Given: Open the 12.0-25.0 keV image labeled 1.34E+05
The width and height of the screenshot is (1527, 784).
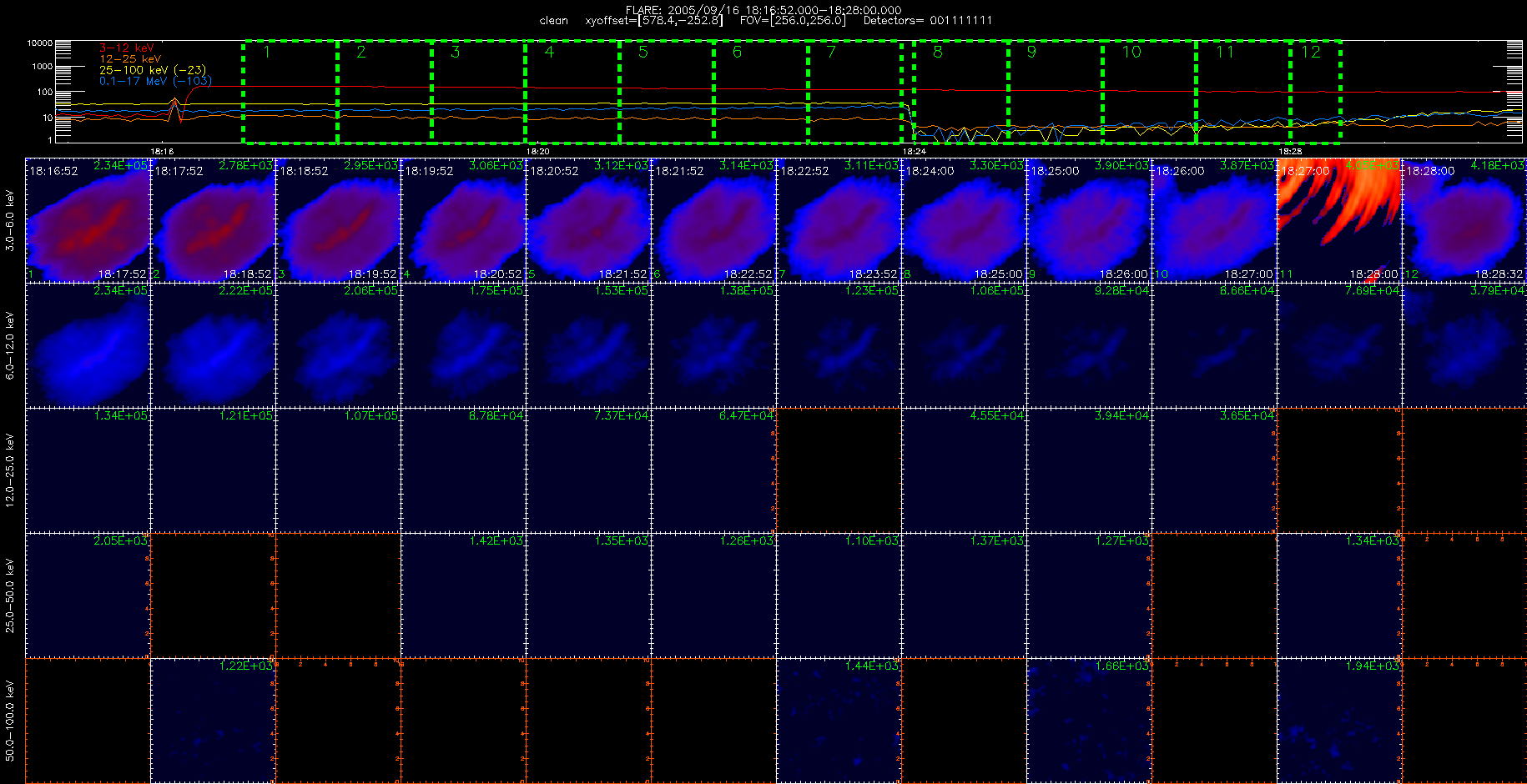Looking at the screenshot, I should pos(88,470).
